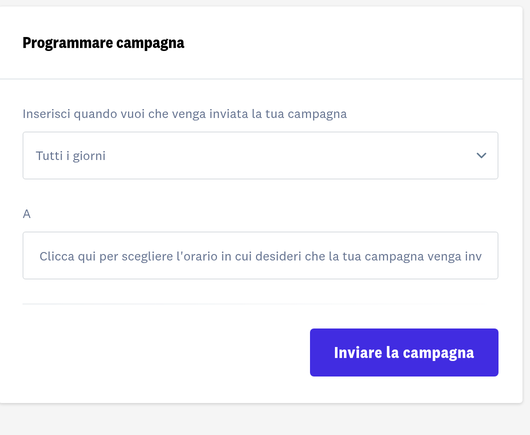Click the 'Inserisci quando vuoi' label text
The image size is (530, 435).
pyautogui.click(x=185, y=114)
